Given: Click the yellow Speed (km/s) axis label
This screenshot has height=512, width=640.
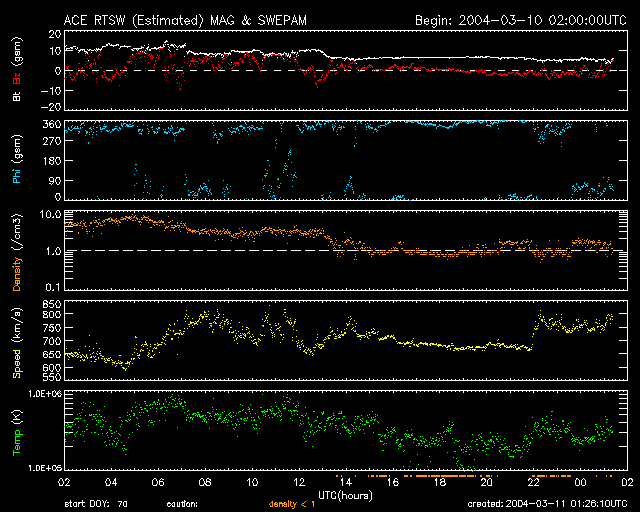Looking at the screenshot, I should point(15,342).
